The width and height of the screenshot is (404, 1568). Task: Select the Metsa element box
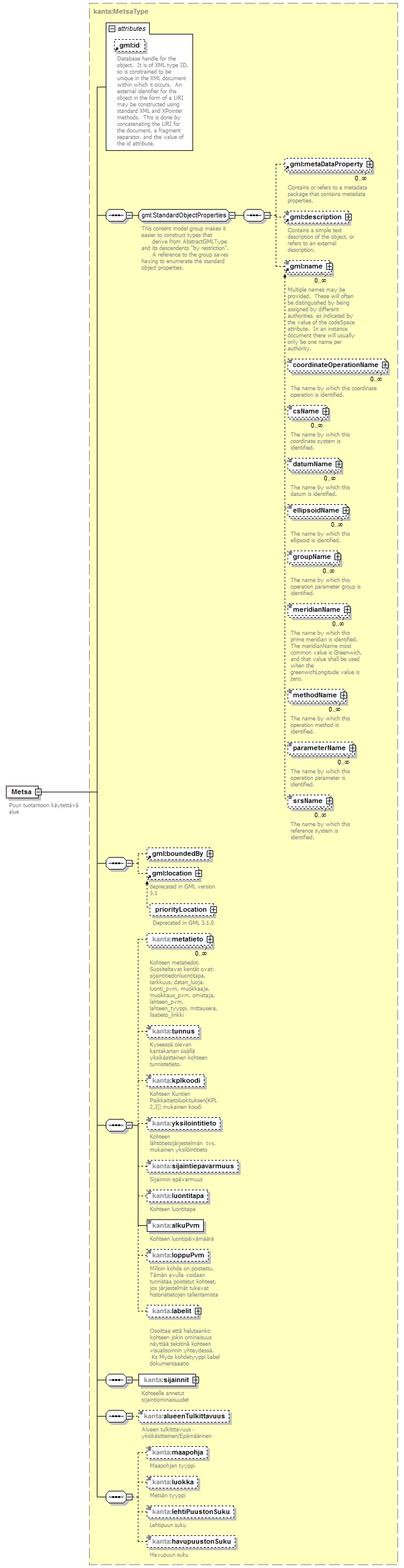click(x=22, y=792)
